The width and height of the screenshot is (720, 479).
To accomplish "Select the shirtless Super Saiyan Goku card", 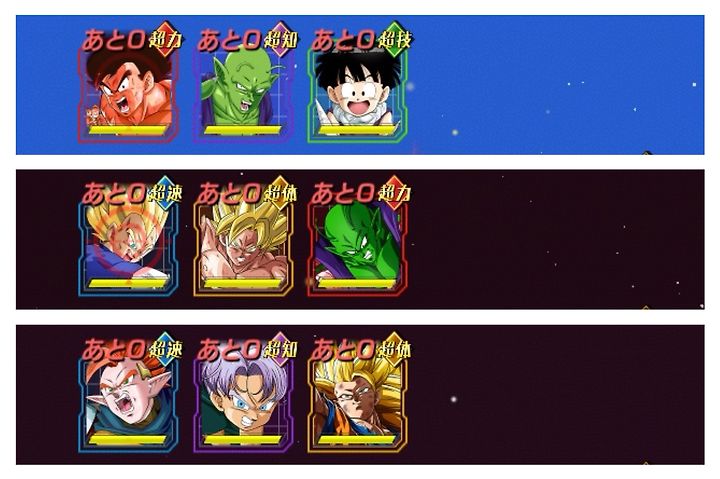I will point(242,248).
